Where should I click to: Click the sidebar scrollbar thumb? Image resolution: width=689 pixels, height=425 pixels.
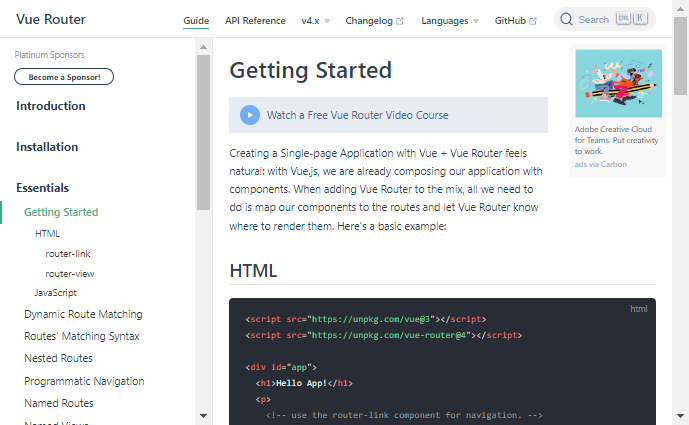pyautogui.click(x=203, y=132)
